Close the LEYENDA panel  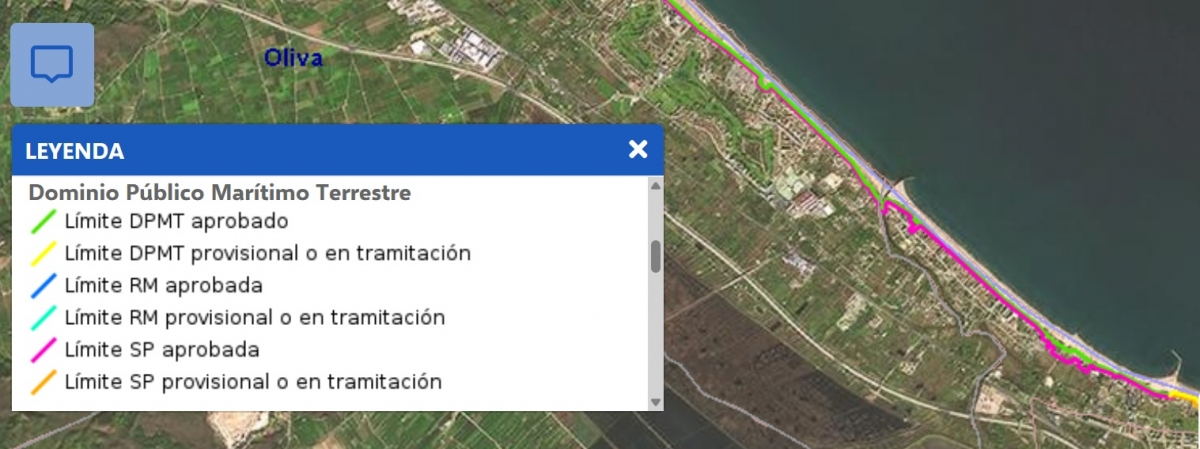[x=638, y=150]
